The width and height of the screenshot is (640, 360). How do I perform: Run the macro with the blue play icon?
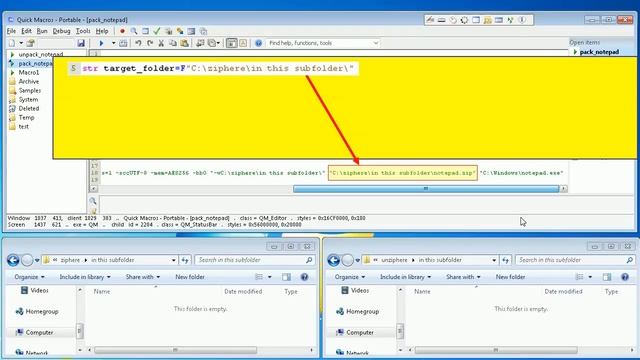(x=101, y=43)
